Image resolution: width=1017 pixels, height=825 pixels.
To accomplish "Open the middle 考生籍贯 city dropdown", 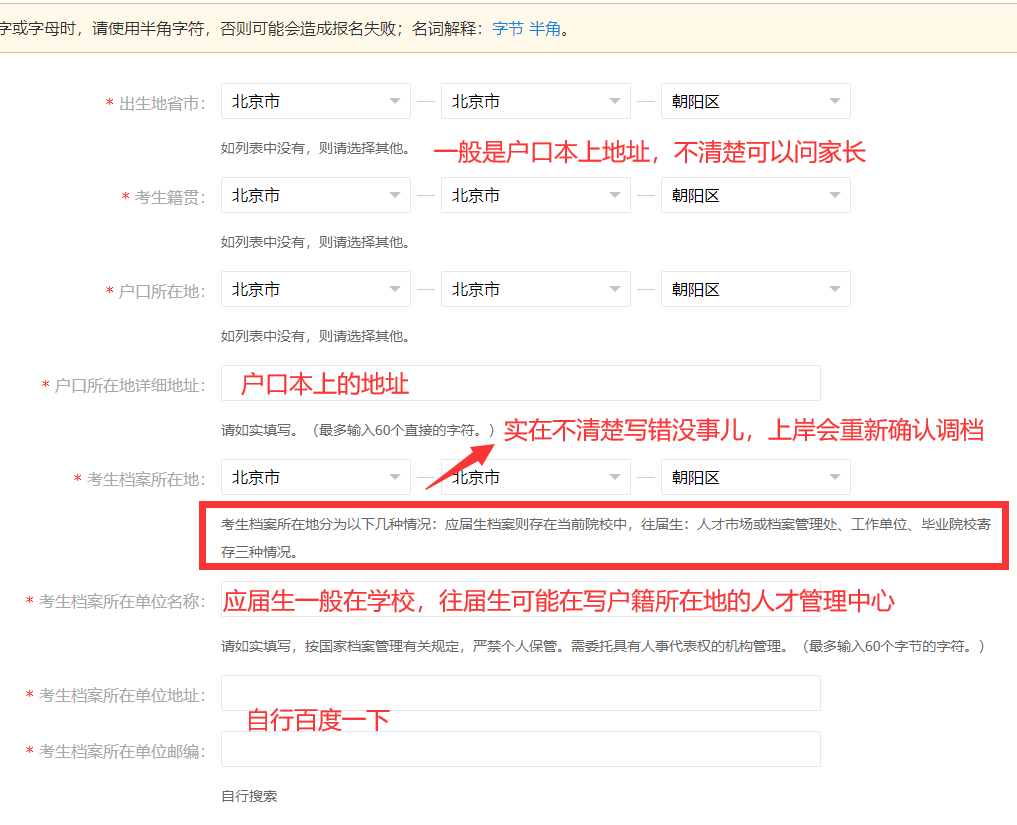I will [535, 195].
